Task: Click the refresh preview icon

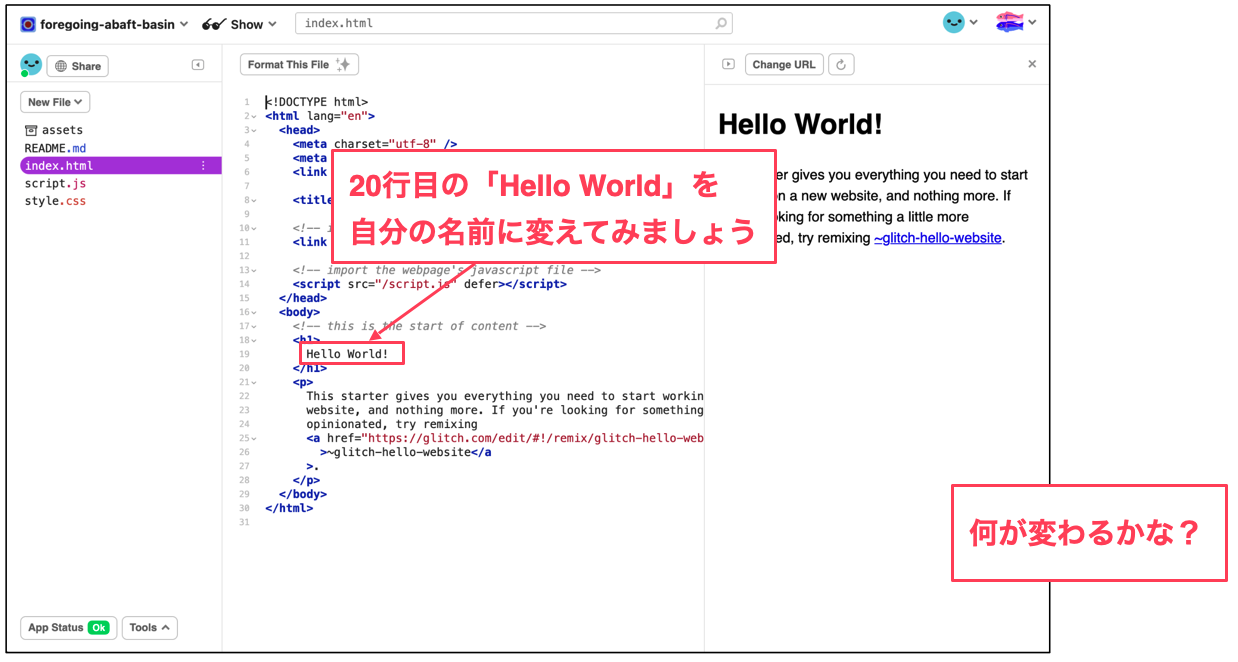Action: tap(841, 65)
